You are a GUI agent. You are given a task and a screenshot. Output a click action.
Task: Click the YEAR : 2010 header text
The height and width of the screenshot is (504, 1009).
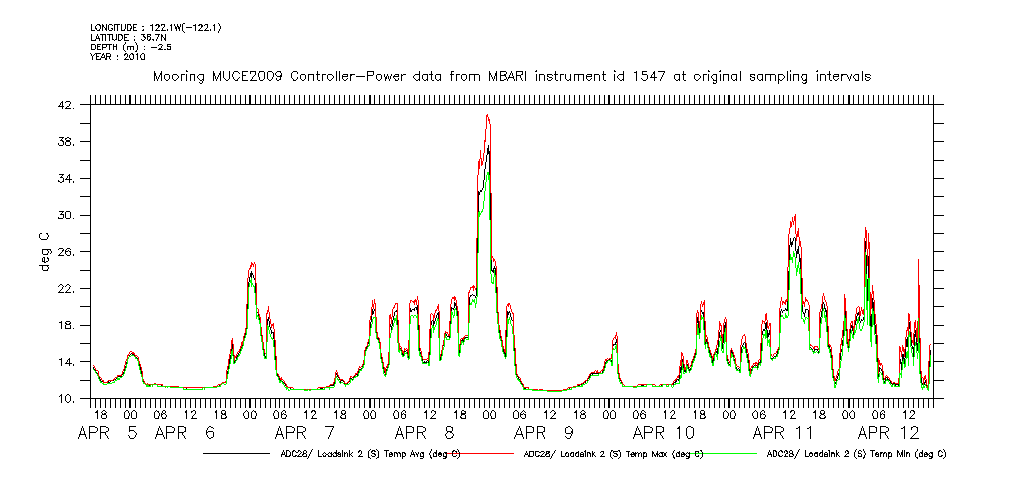[x=118, y=57]
